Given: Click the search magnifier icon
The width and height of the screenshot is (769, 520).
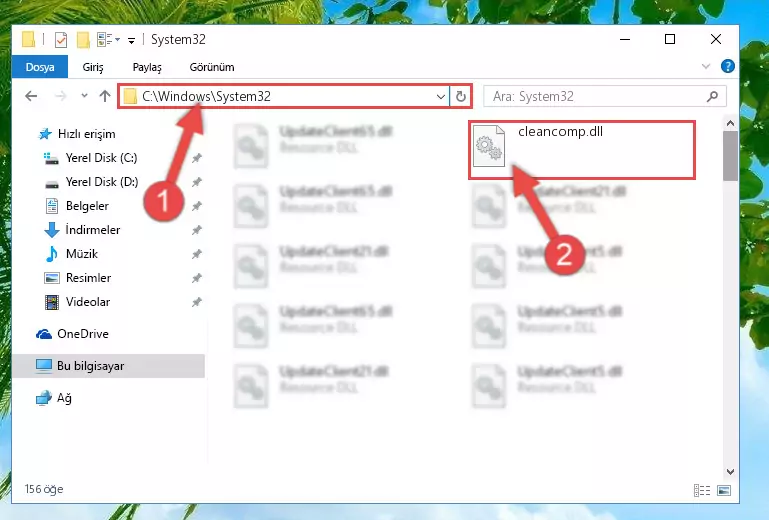Looking at the screenshot, I should pyautogui.click(x=712, y=96).
